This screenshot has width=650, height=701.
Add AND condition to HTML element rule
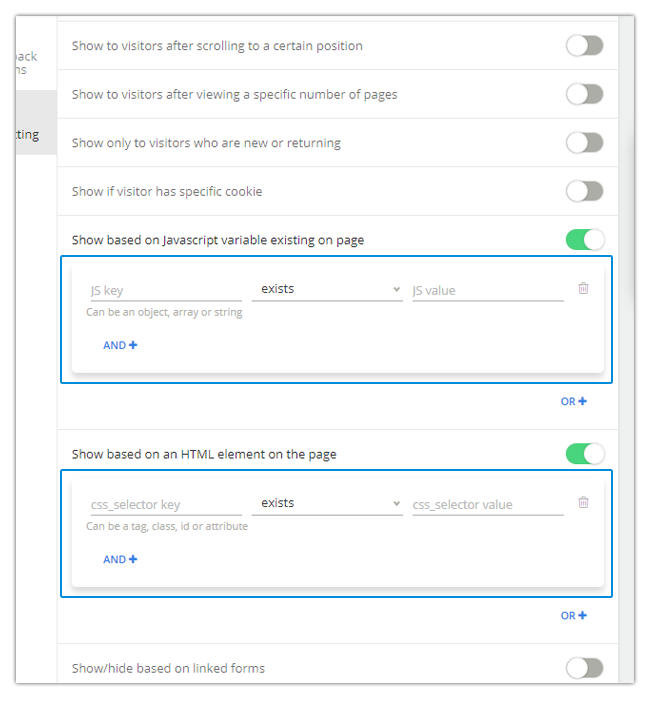tap(120, 559)
